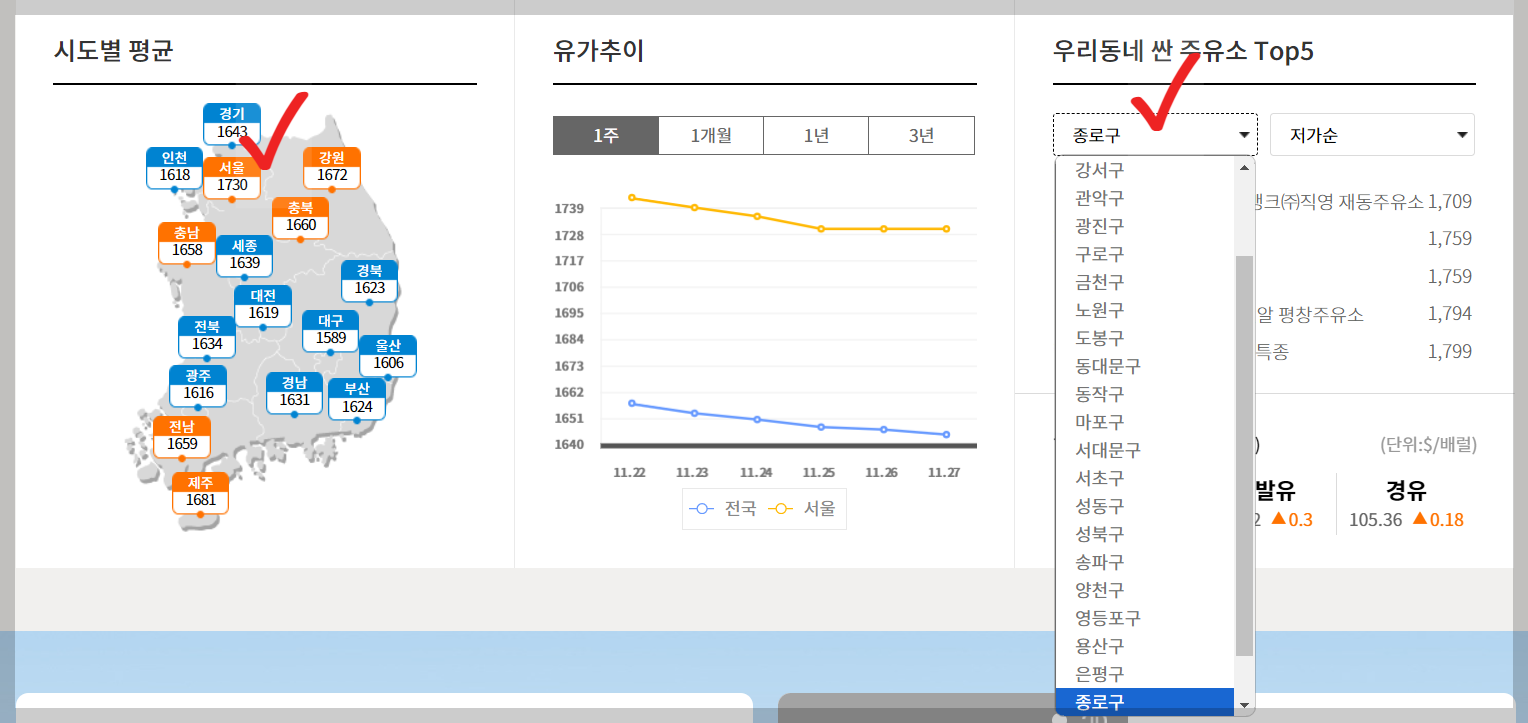This screenshot has width=1528, height=723.
Task: Open the 저가순 sort dropdown
Action: (1371, 134)
